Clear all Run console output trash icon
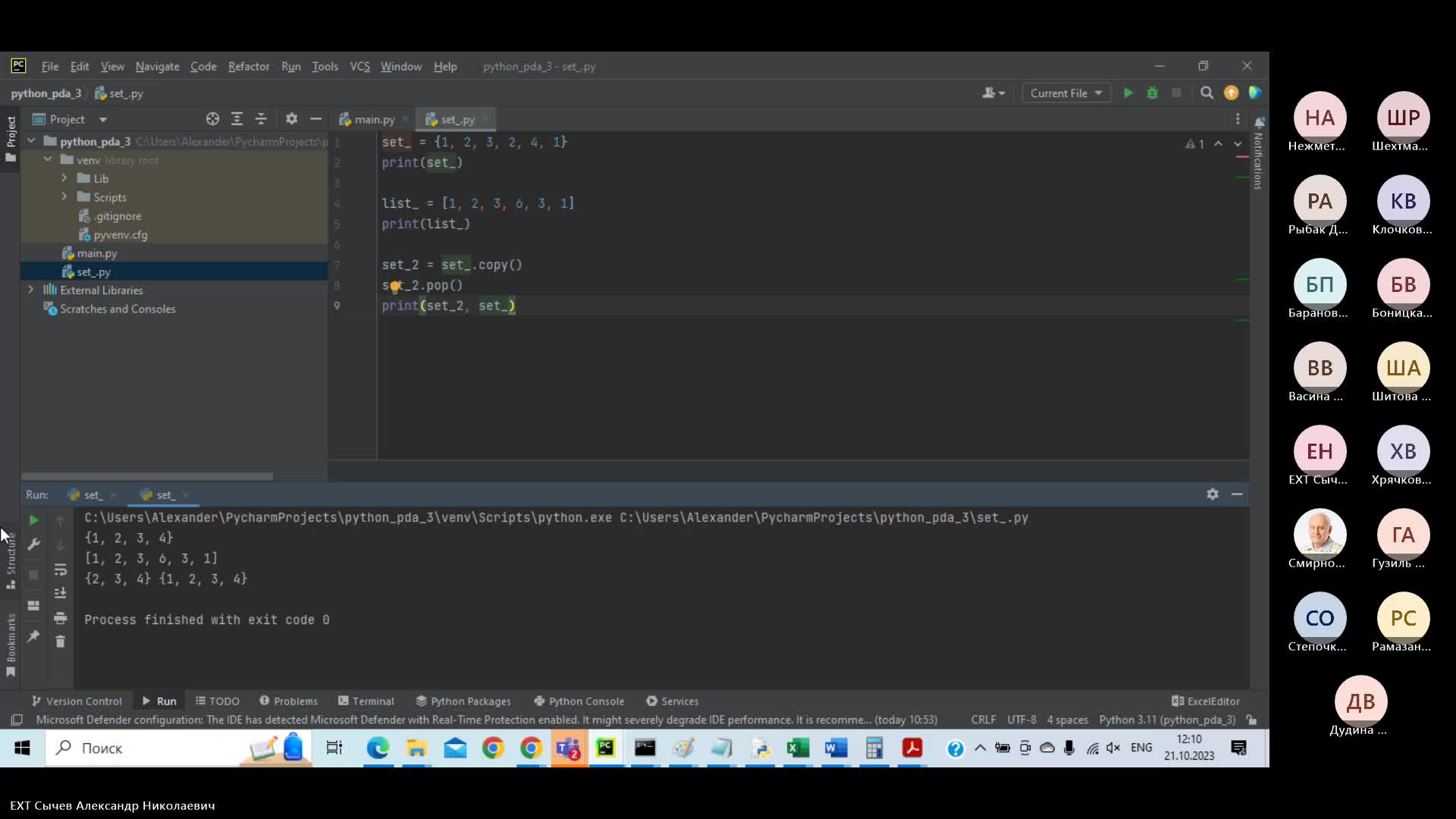 click(60, 642)
